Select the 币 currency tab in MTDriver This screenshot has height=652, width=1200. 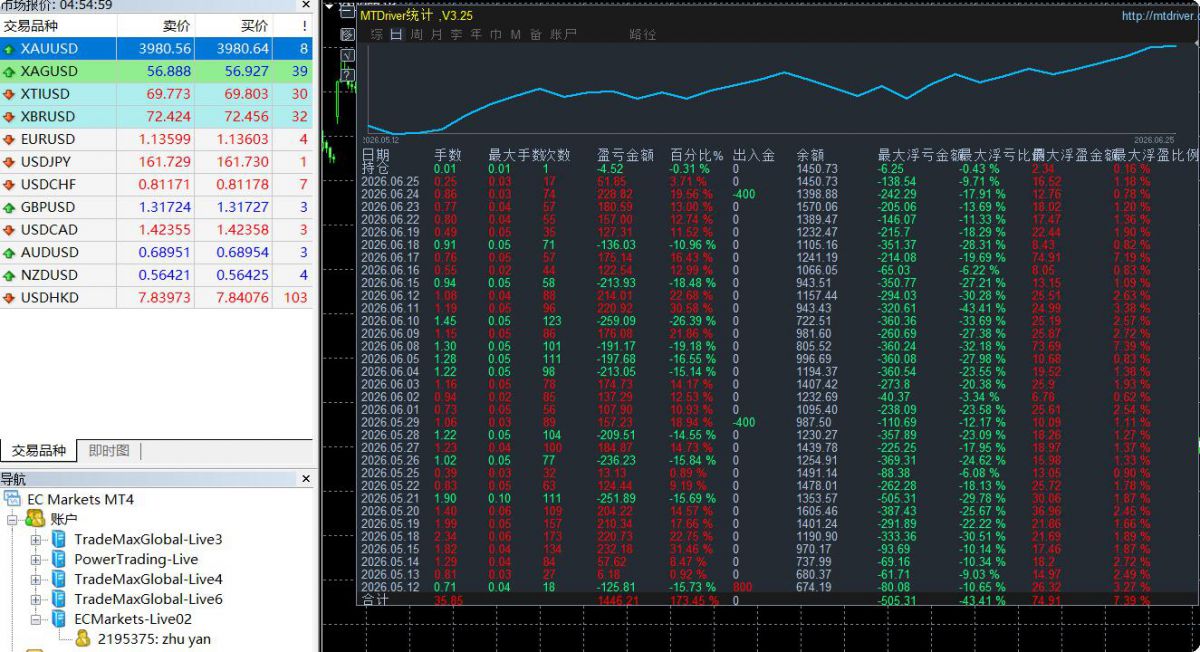496,34
